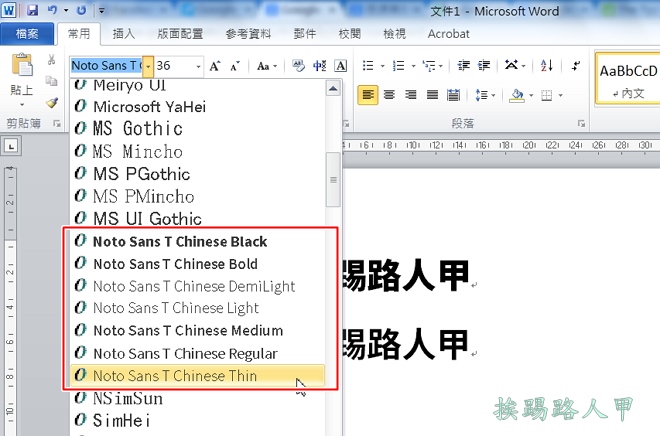The height and width of the screenshot is (436, 660).
Task: Click the Format Painter brush icon
Action: pyautogui.click(x=52, y=103)
